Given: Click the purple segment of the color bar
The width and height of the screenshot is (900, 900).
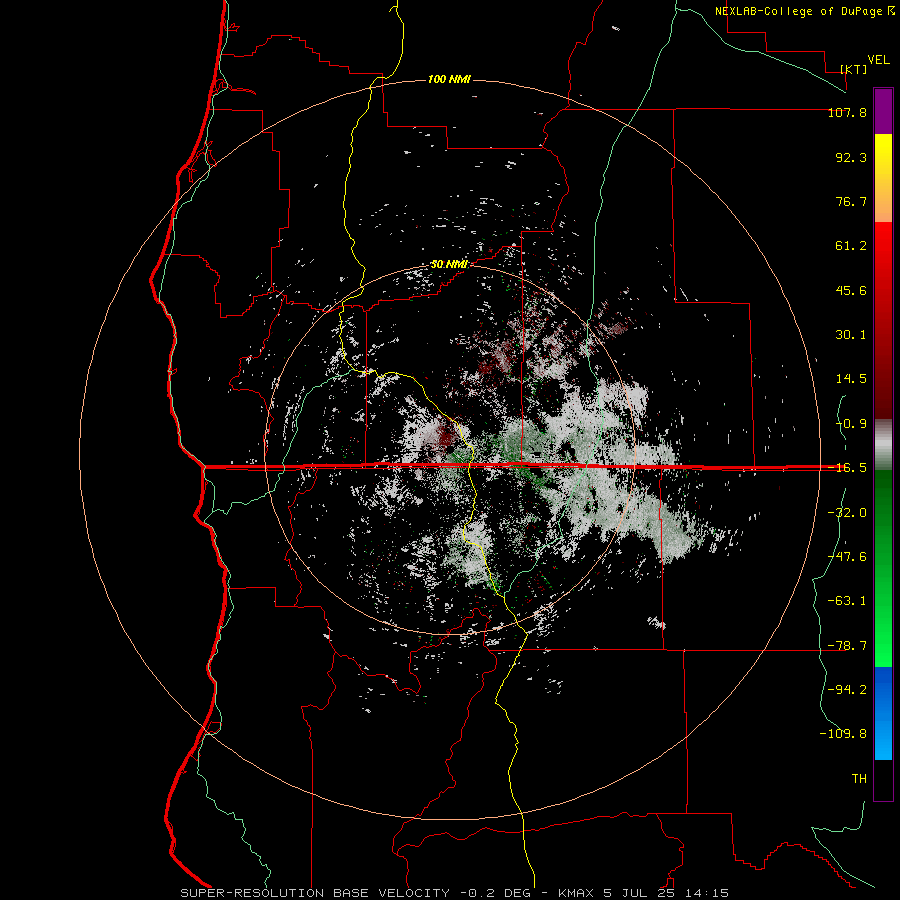Looking at the screenshot, I should [x=883, y=111].
